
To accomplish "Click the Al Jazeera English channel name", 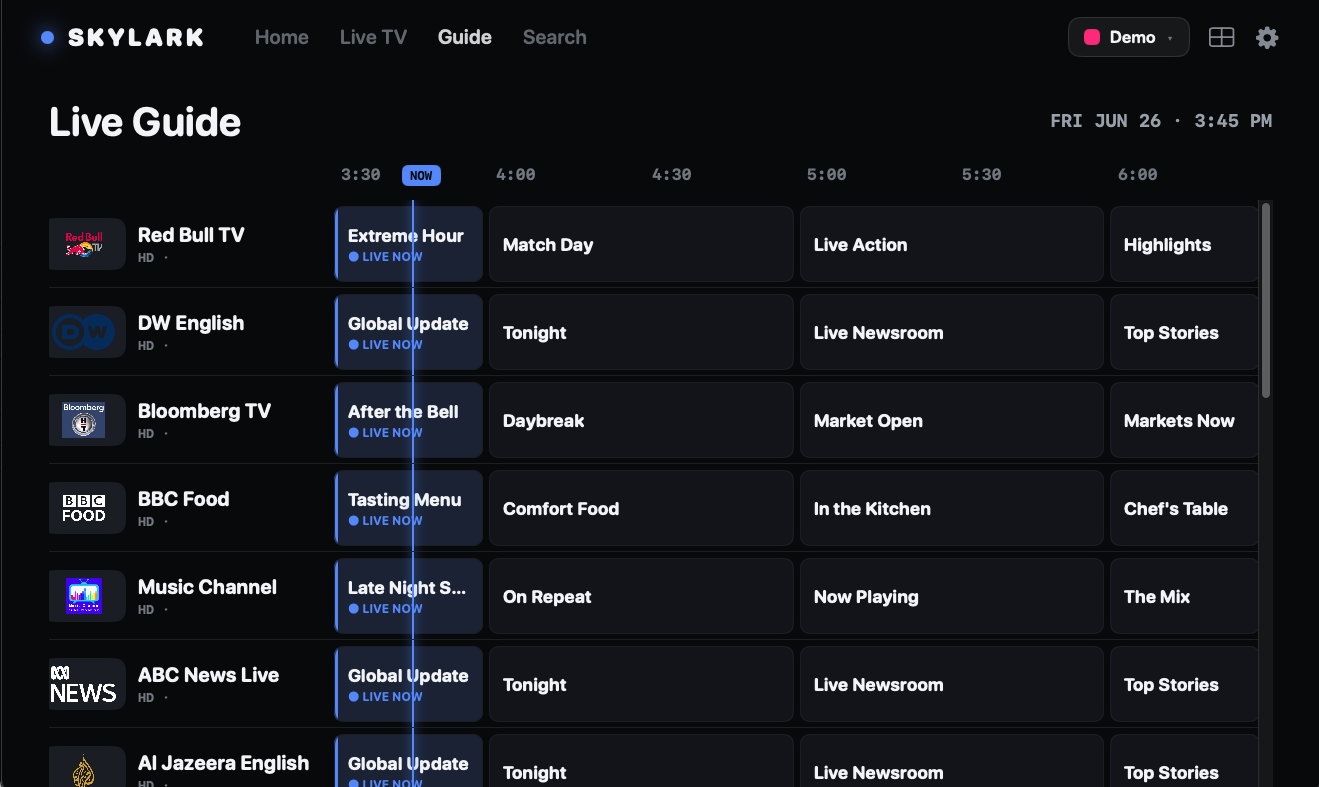I will (224, 763).
